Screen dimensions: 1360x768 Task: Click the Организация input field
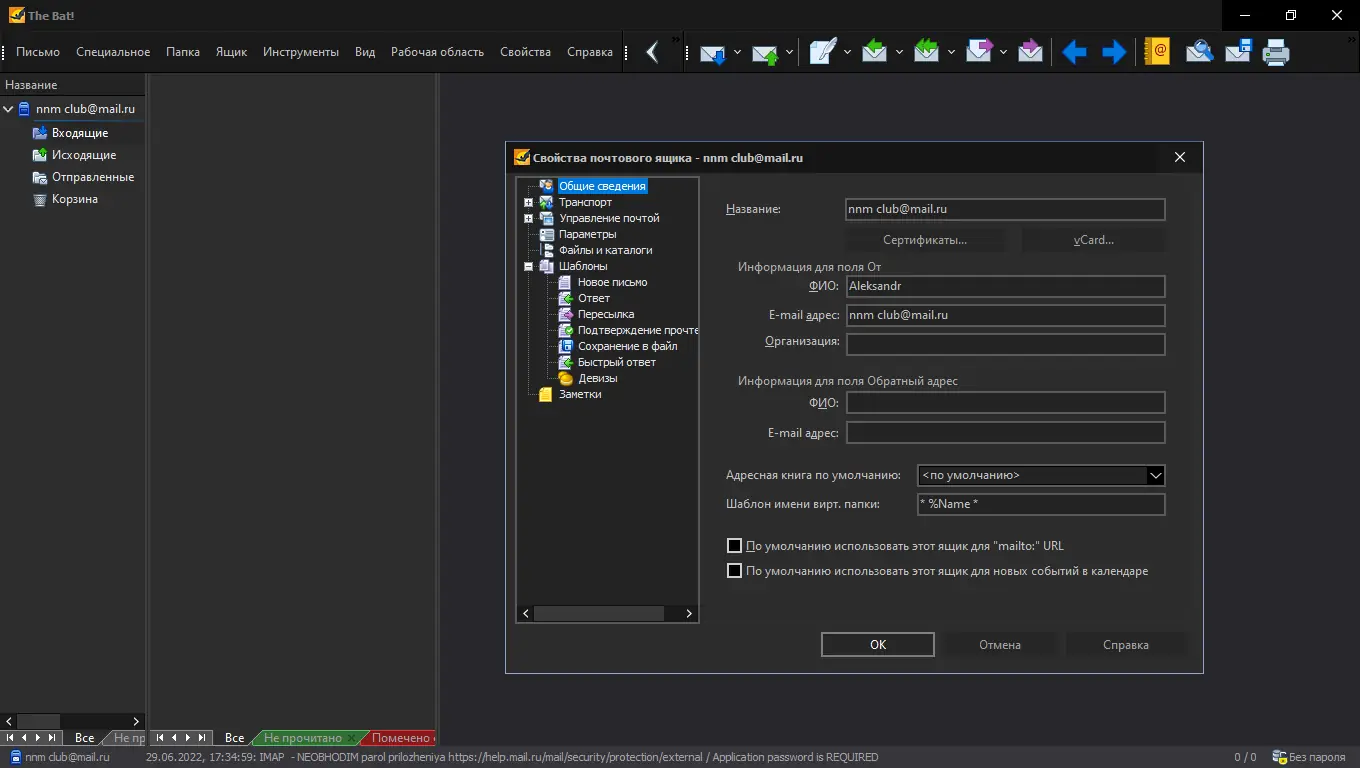1006,345
